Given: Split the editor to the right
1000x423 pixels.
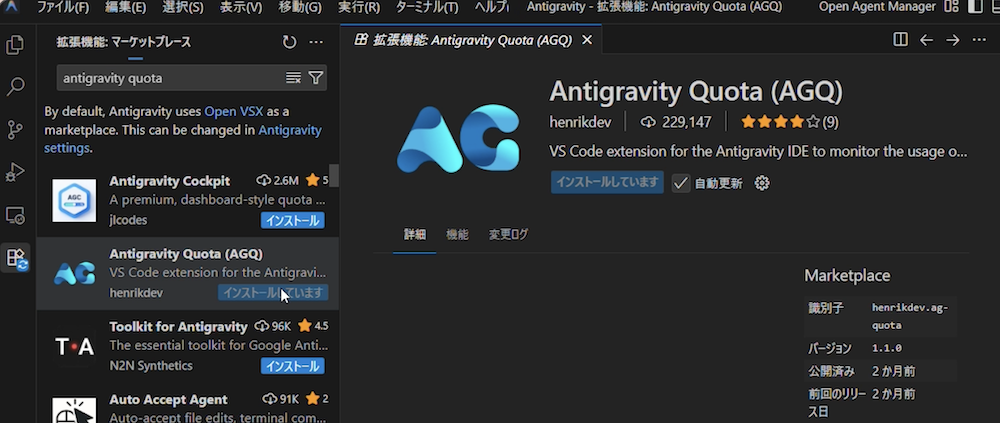Looking at the screenshot, I should pyautogui.click(x=900, y=40).
